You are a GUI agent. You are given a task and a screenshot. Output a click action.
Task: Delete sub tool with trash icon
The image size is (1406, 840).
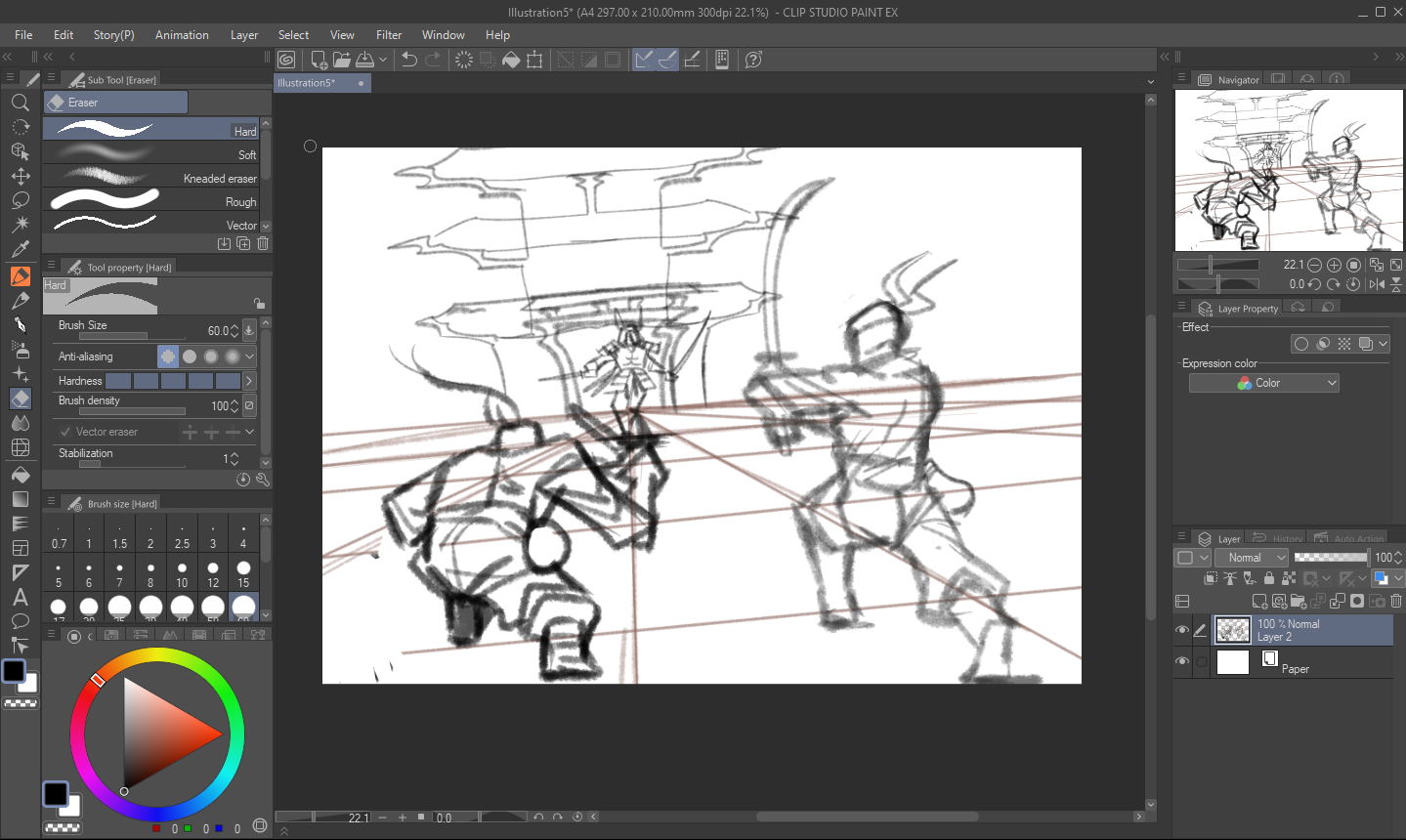(x=263, y=243)
